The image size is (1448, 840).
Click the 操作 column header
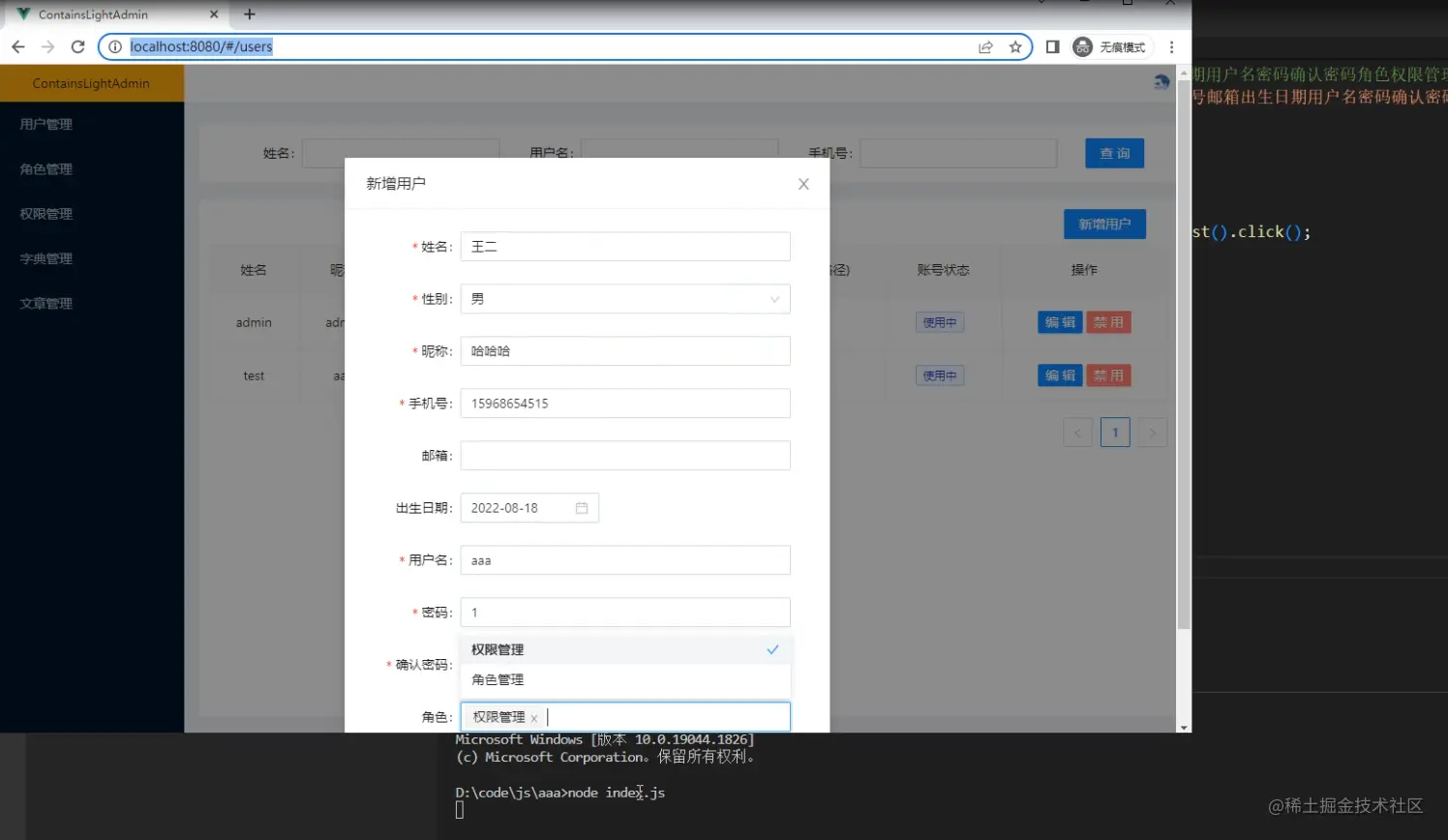(1084, 270)
